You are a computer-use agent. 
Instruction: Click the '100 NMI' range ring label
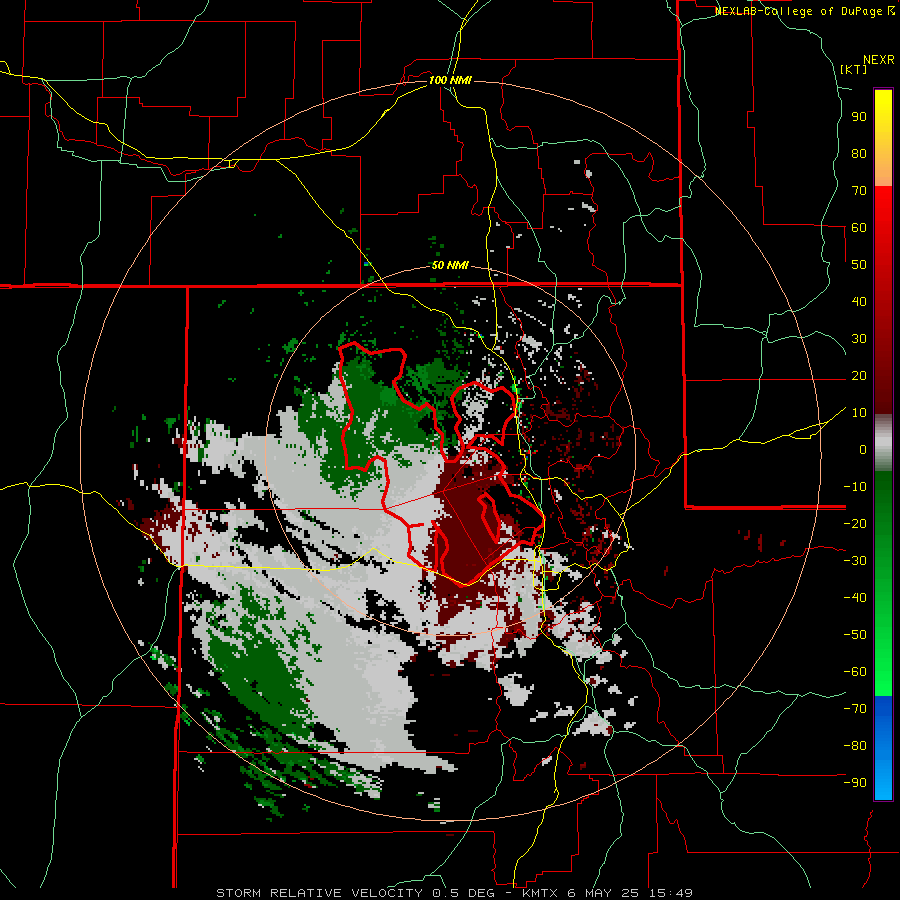(450, 80)
